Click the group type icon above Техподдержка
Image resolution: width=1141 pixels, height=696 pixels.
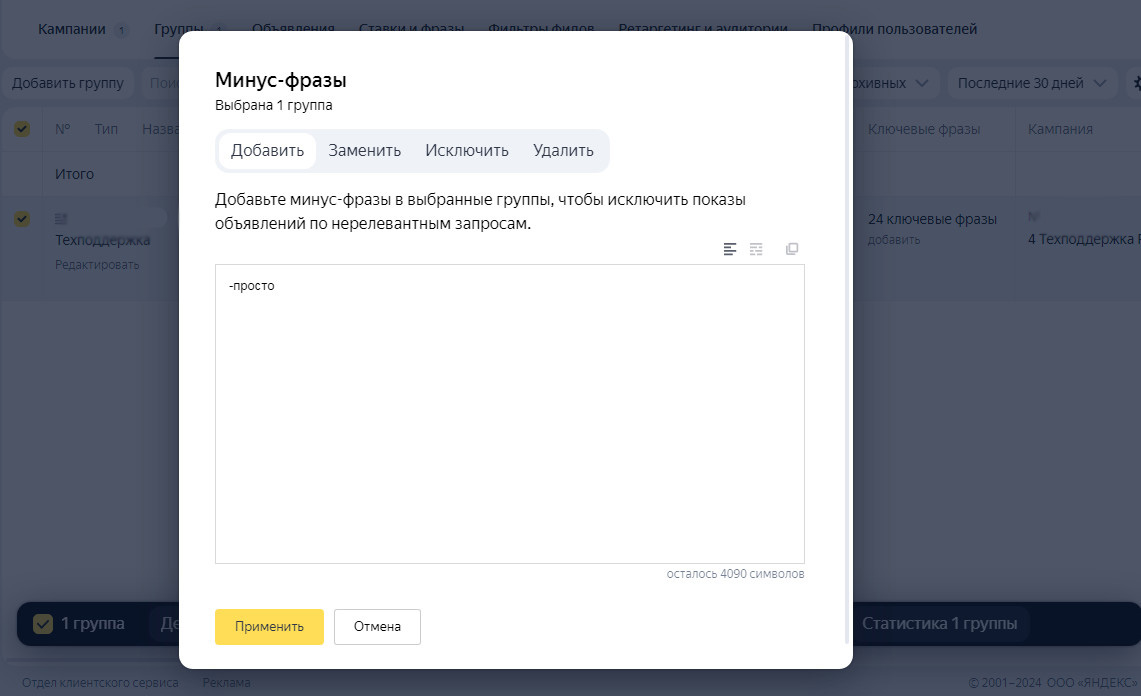coord(61,217)
